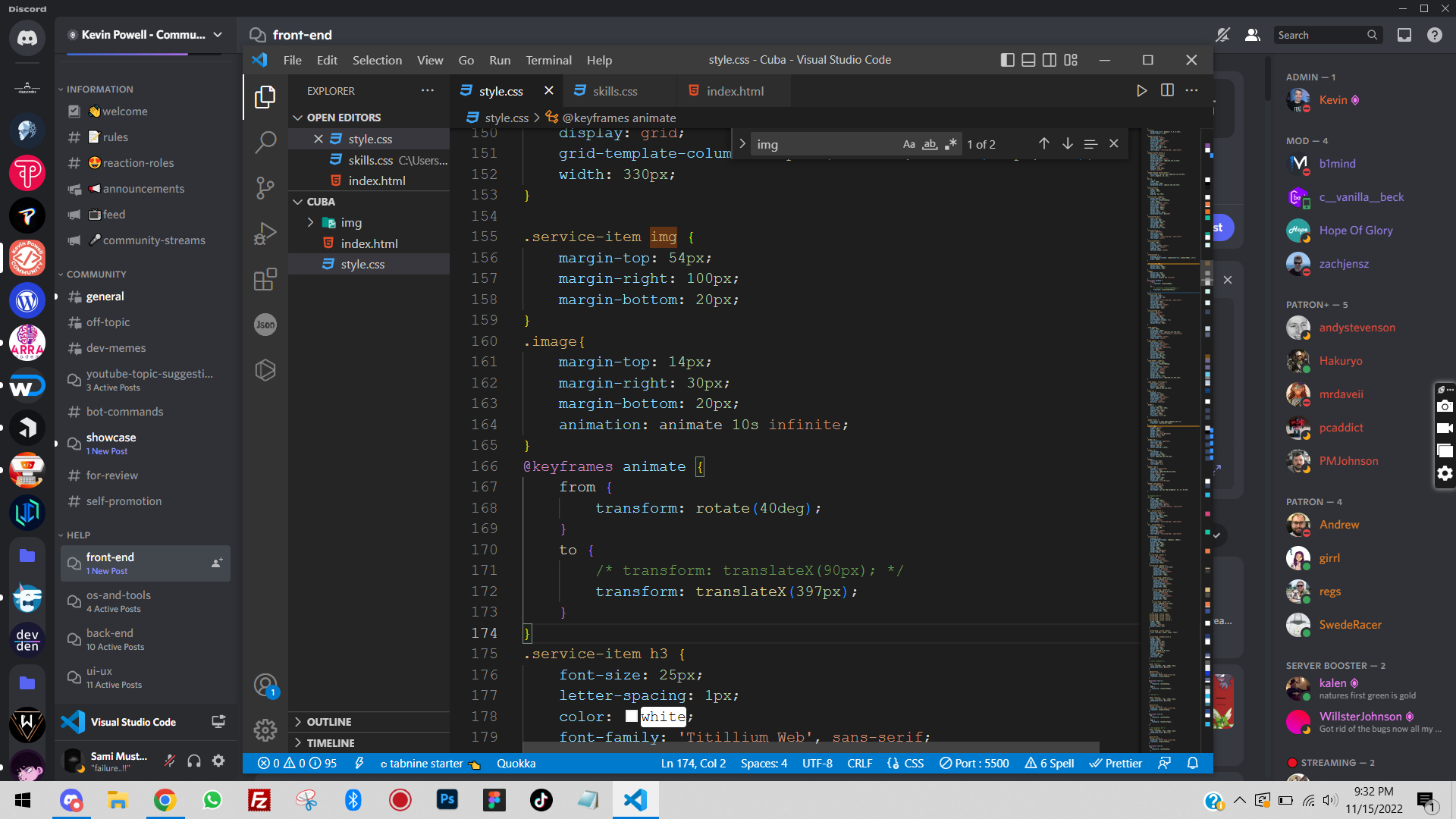Open Manage gear icon in activity bar
The width and height of the screenshot is (1456, 819).
[x=265, y=730]
